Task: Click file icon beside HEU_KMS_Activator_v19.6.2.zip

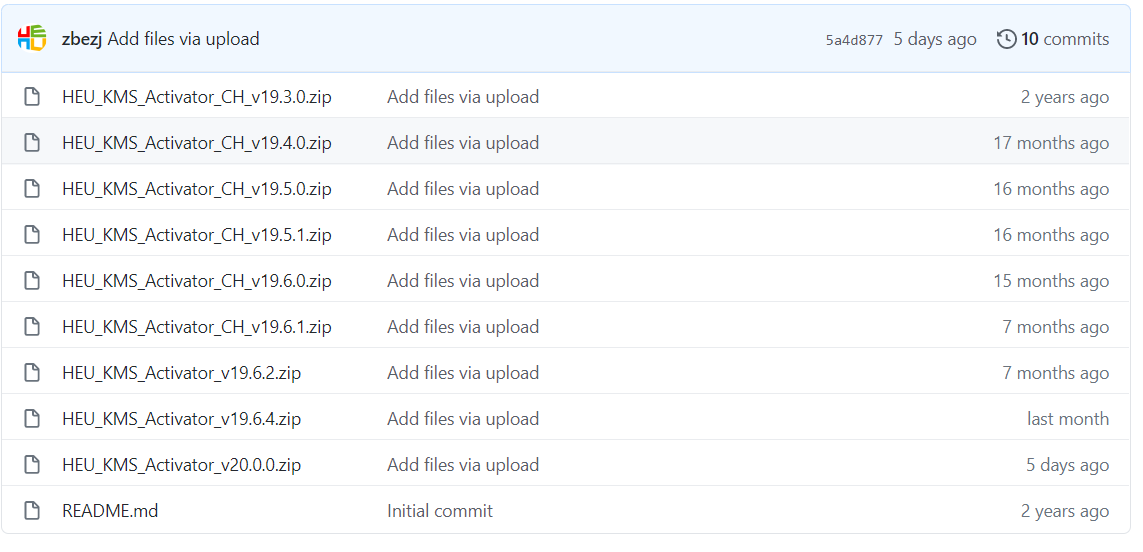Action: pyautogui.click(x=31, y=373)
